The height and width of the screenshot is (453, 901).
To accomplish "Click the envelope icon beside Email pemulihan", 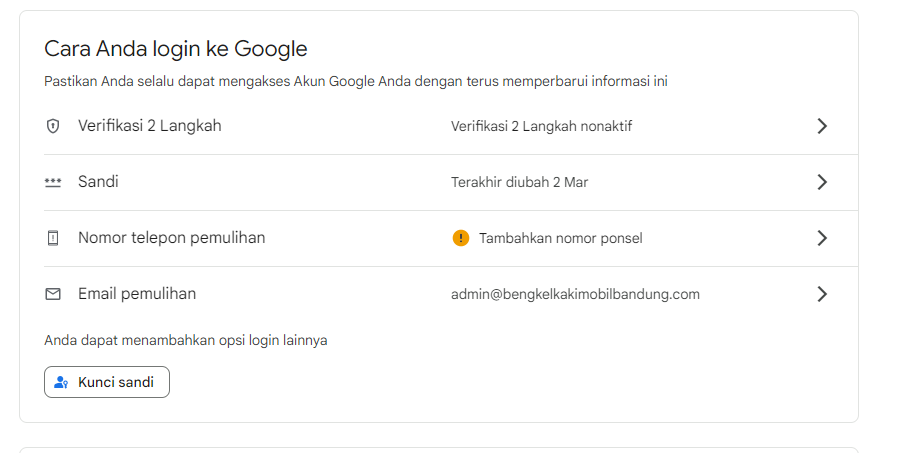I will [x=53, y=294].
